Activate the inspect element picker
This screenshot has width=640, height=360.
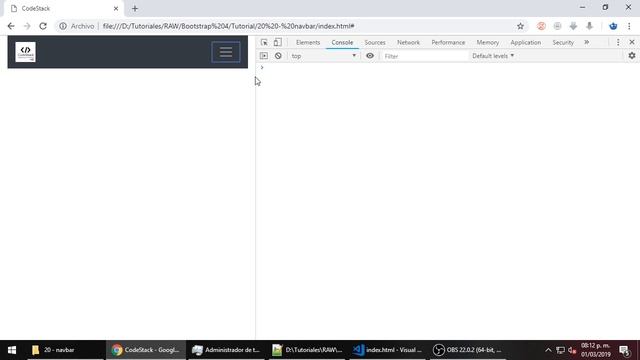click(x=264, y=42)
